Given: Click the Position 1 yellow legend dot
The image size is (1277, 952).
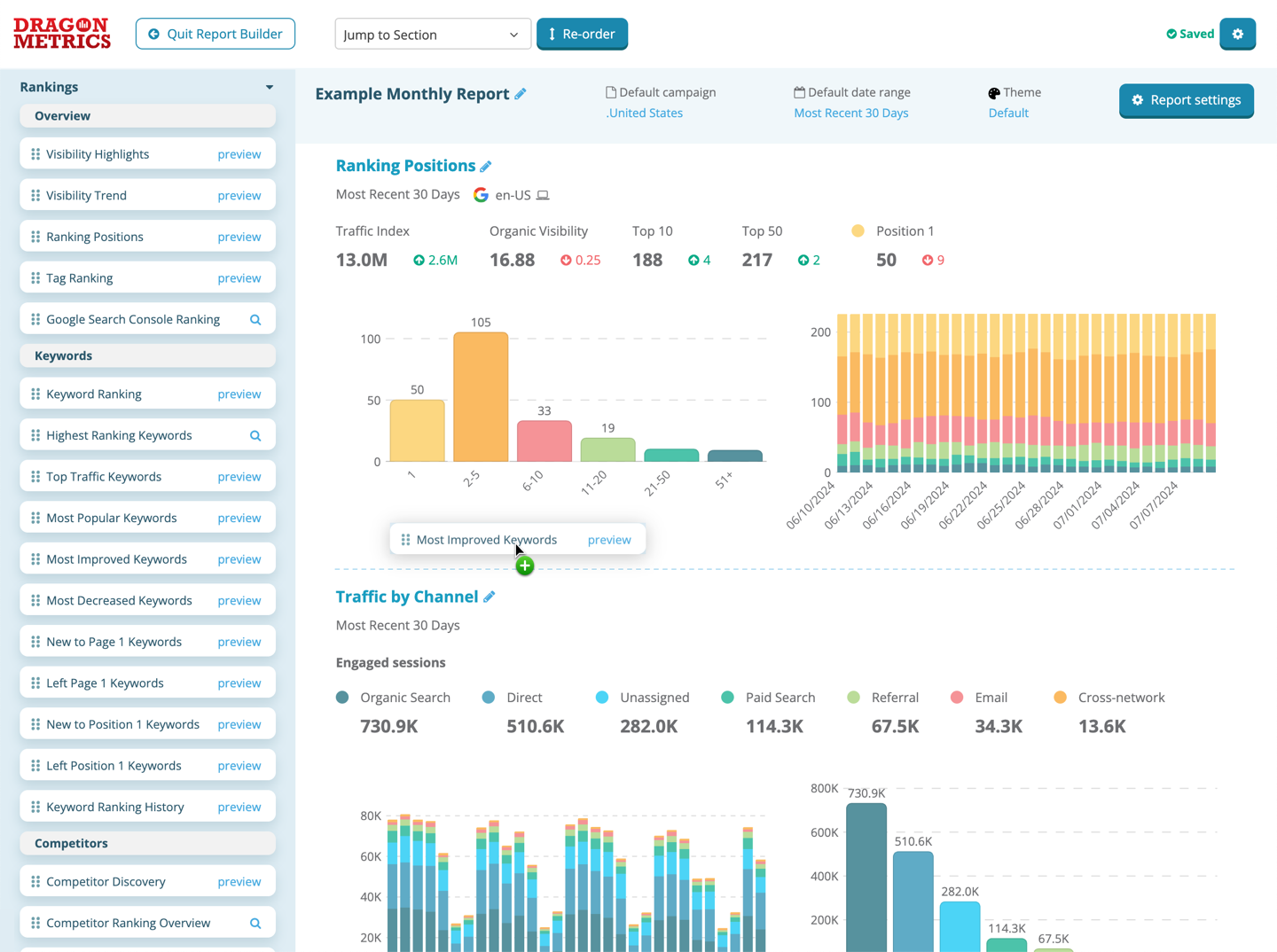Looking at the screenshot, I should point(858,231).
